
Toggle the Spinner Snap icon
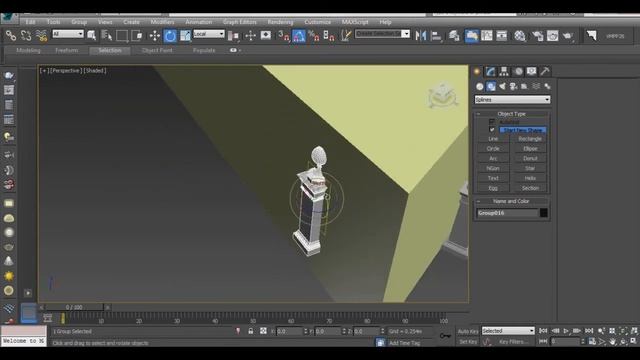point(329,36)
